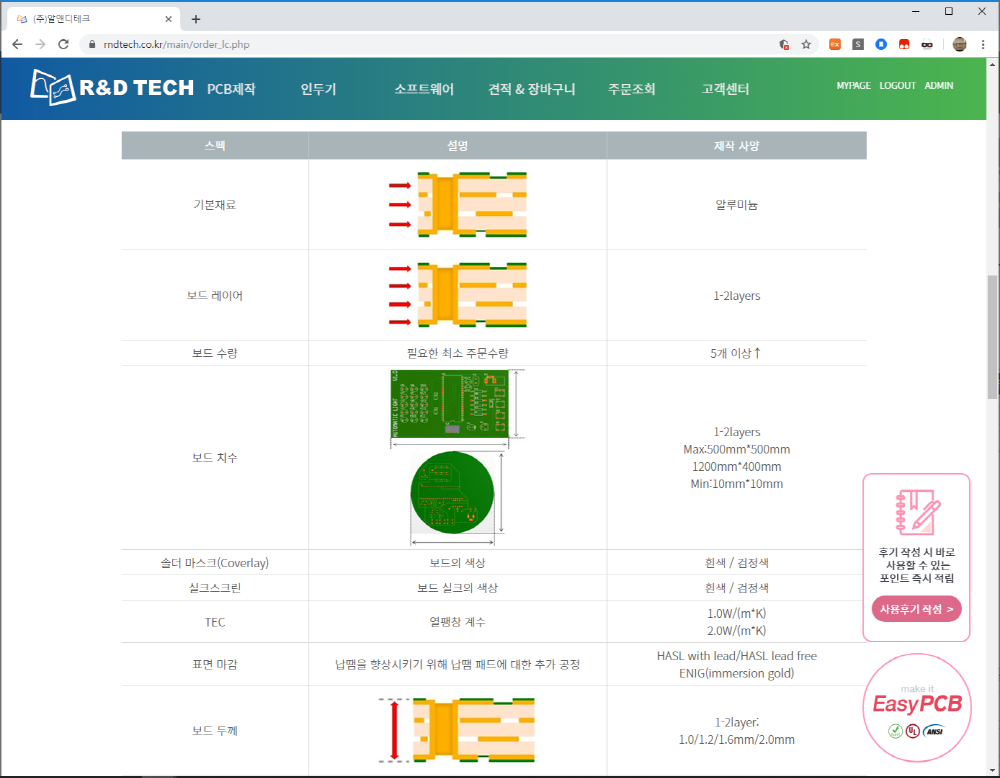Open new tab with plus icon

coord(196,19)
